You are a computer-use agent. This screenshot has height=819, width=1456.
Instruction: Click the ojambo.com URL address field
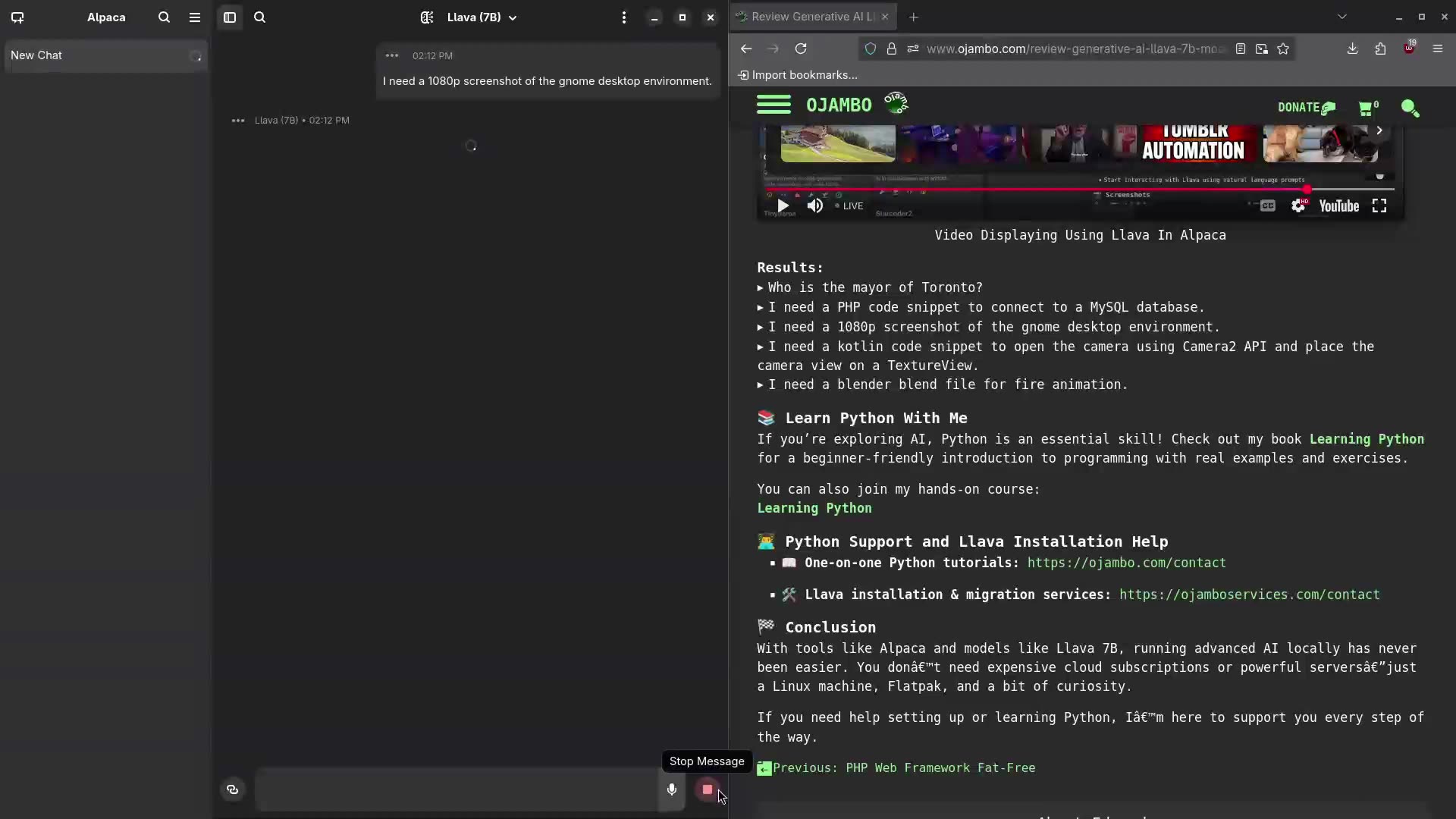[1075, 49]
